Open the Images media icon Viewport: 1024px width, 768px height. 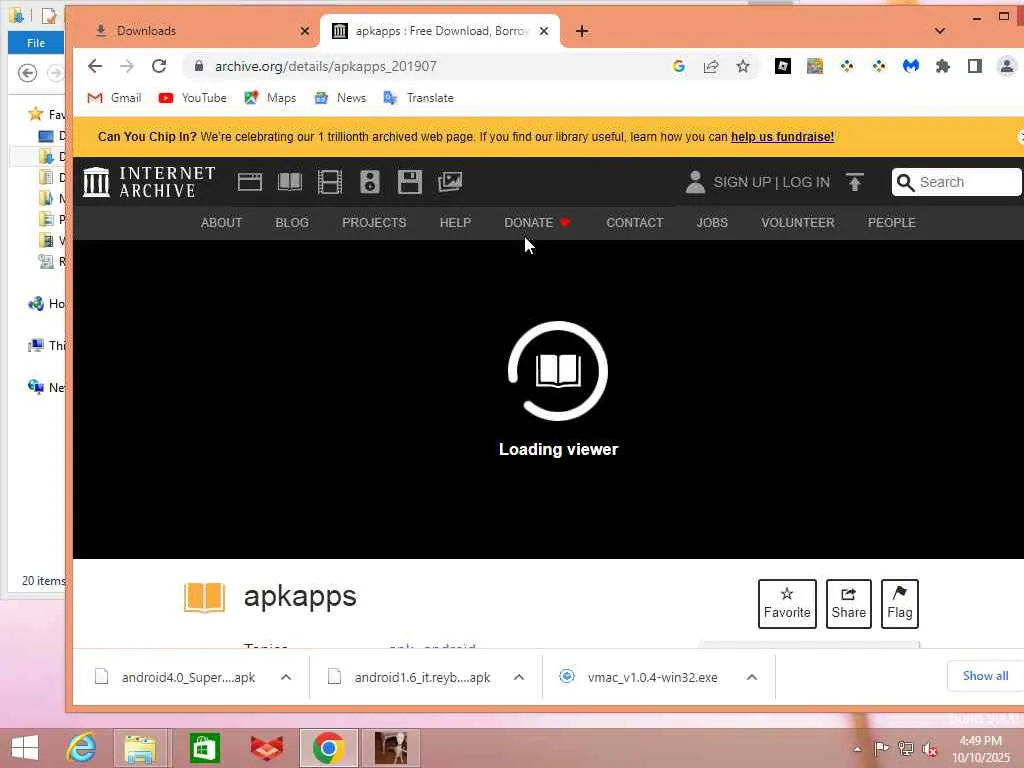pos(450,182)
